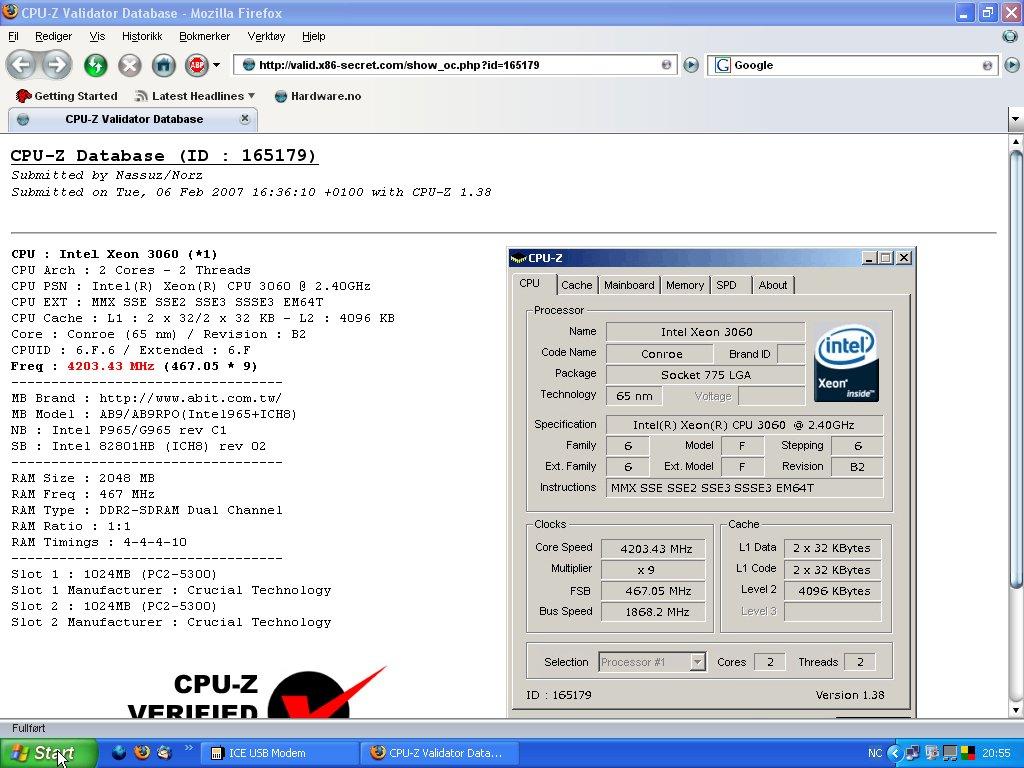Screen dimensions: 1024x768
Task: Click the Mainboard tab in CPU-Z image
Action: pyautogui.click(x=629, y=285)
